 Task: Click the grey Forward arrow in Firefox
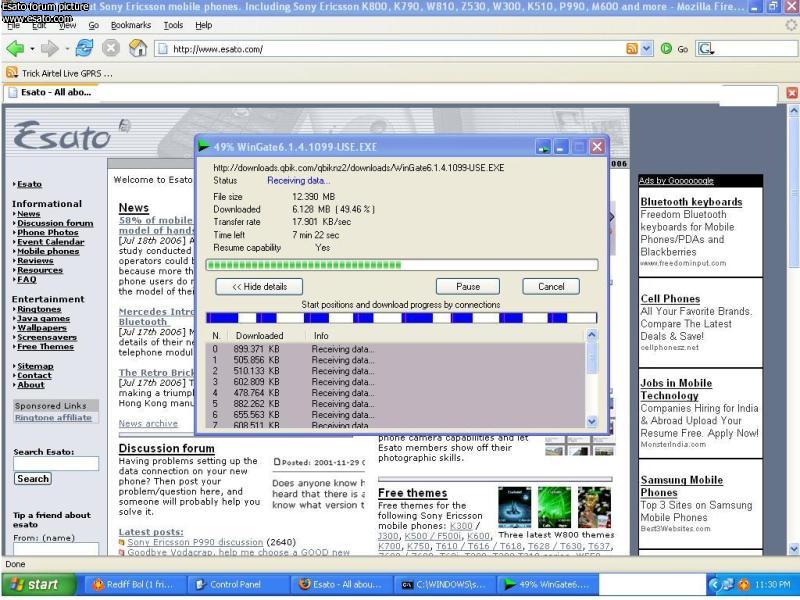[49, 49]
